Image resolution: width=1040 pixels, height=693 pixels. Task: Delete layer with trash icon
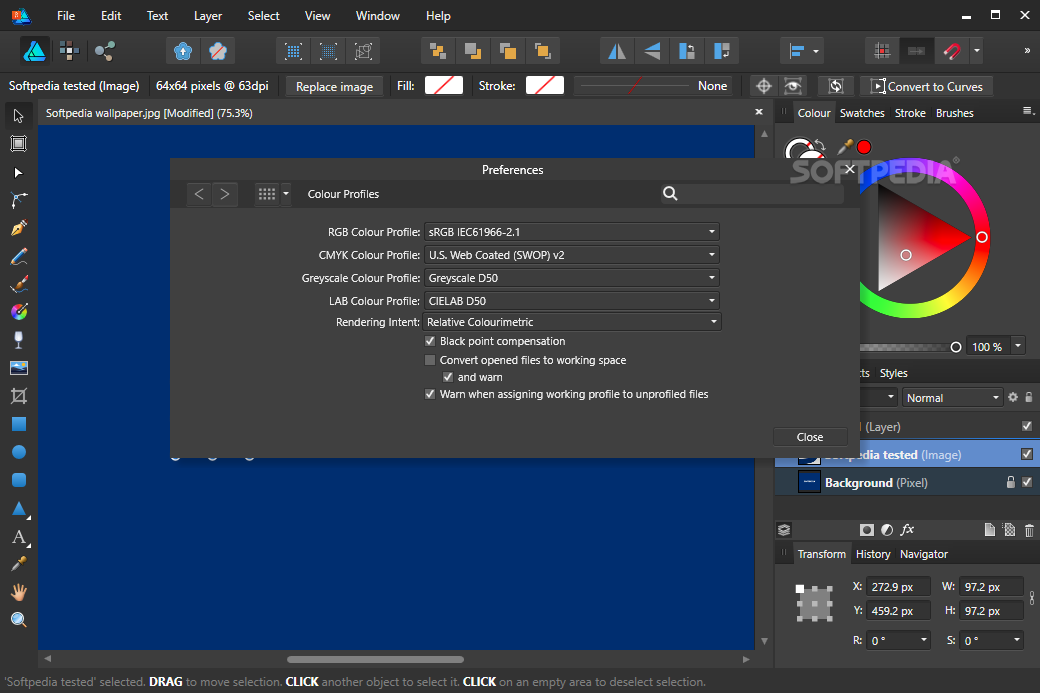[x=1029, y=530]
